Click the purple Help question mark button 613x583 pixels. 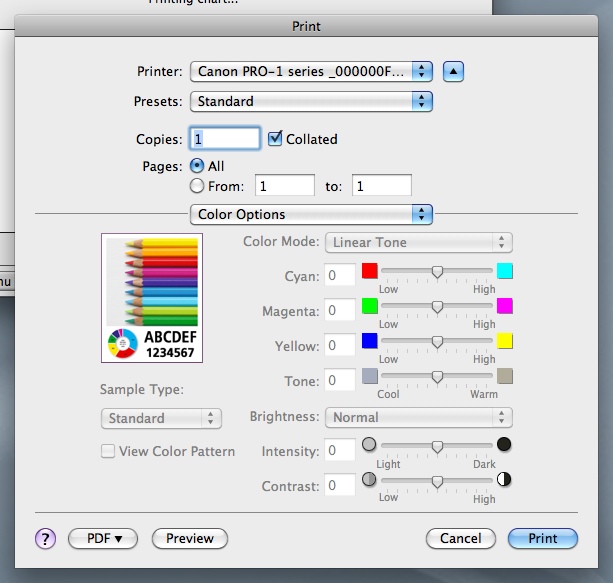(x=46, y=538)
